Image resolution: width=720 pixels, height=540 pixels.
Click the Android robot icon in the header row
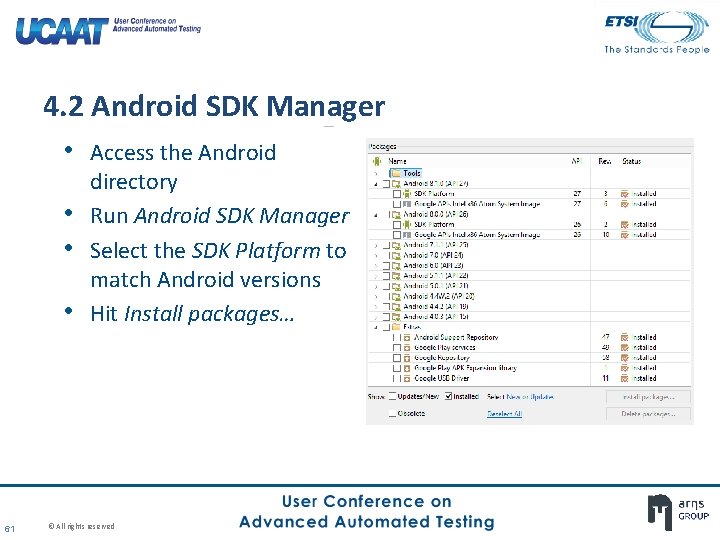(x=377, y=161)
